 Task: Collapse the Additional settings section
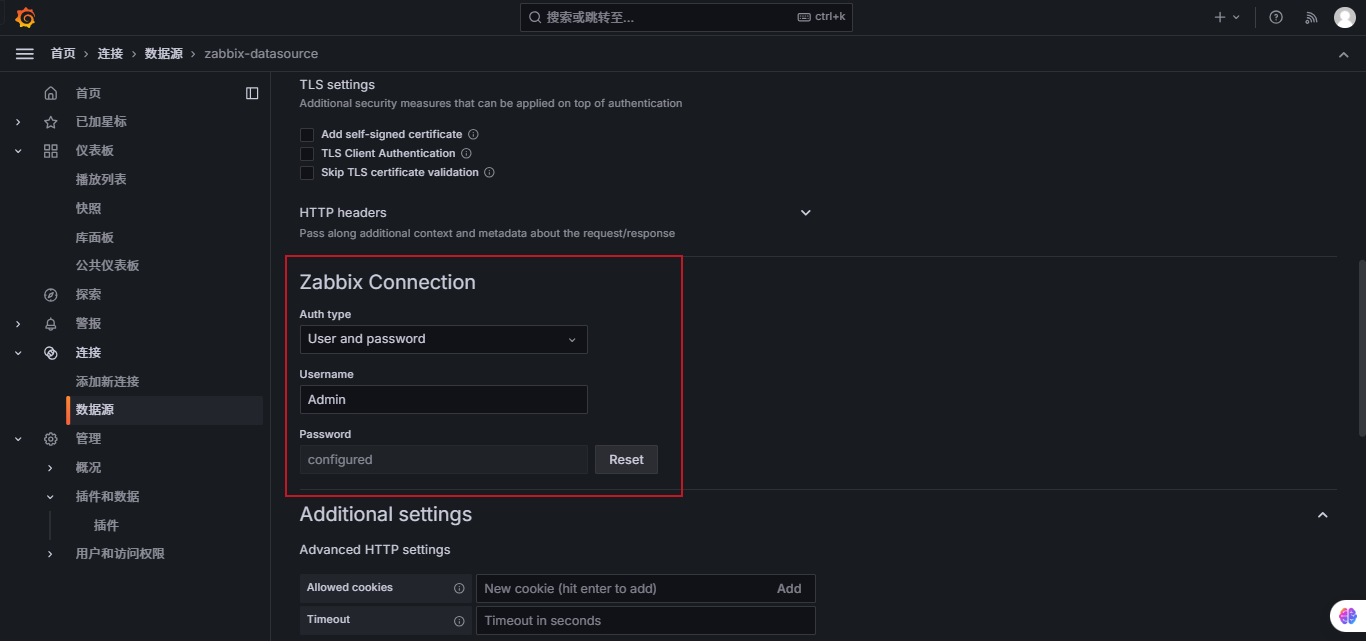click(x=1323, y=515)
